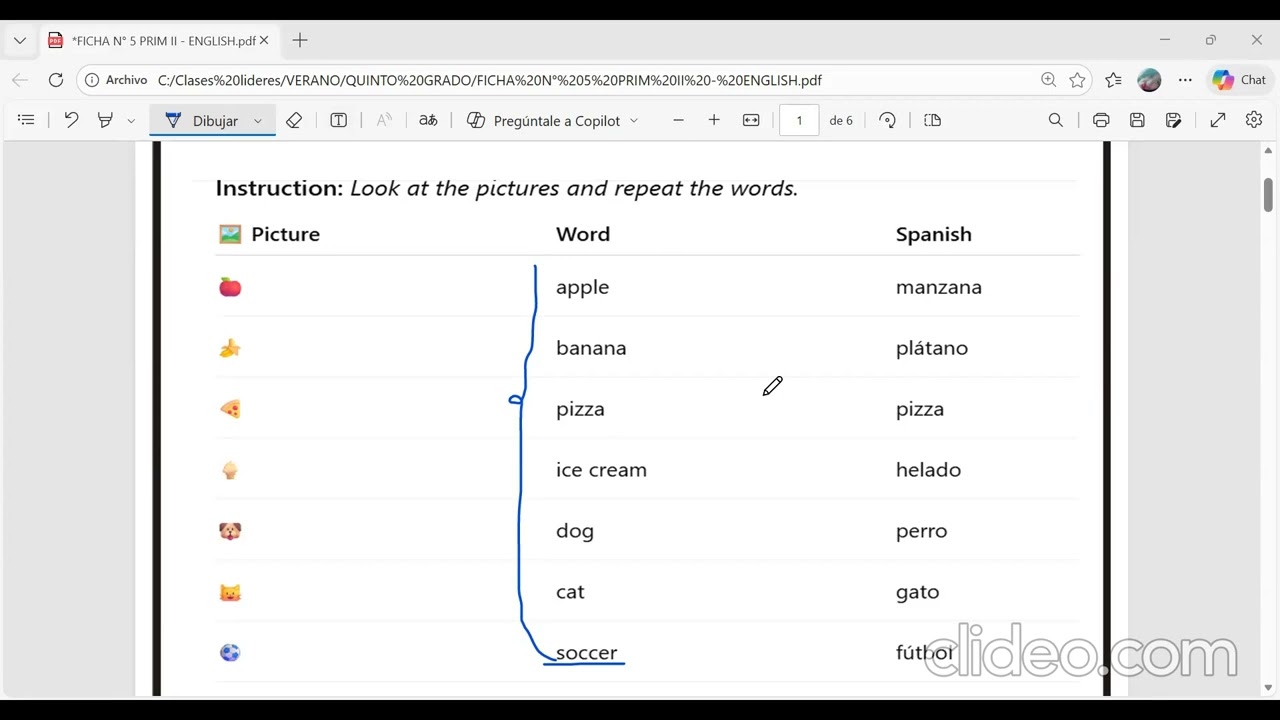Search within the PDF
This screenshot has width=1280, height=720.
tap(1056, 120)
